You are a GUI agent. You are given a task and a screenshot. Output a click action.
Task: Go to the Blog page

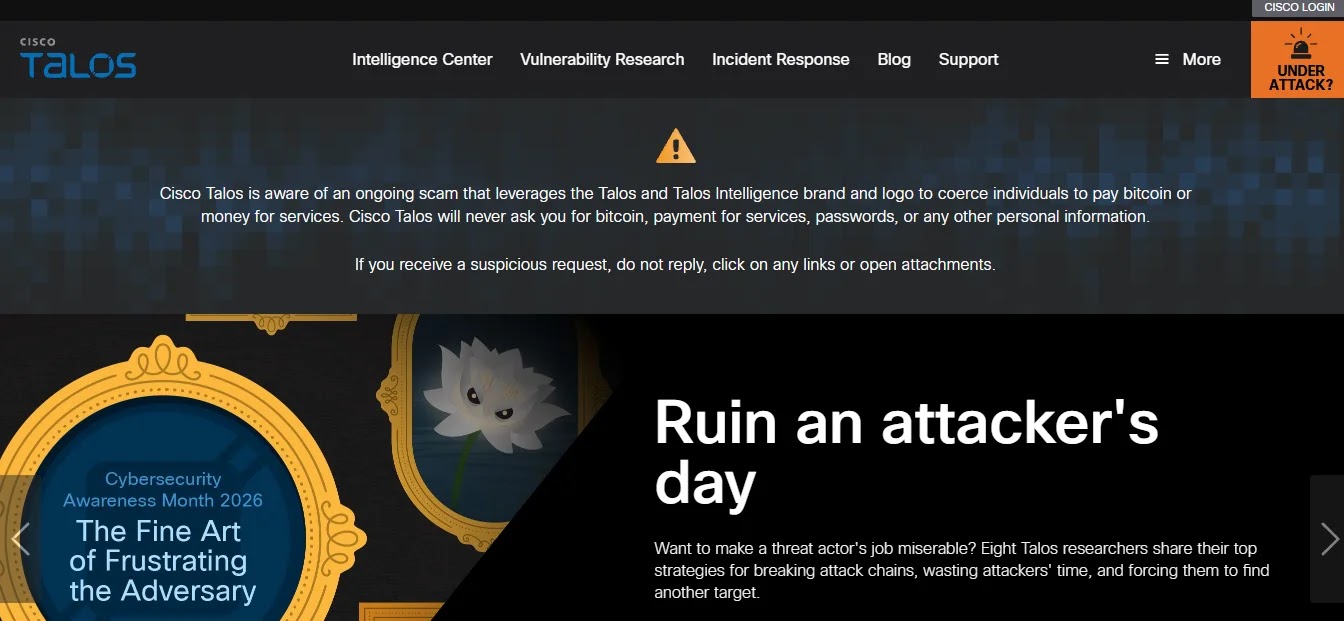[894, 60]
